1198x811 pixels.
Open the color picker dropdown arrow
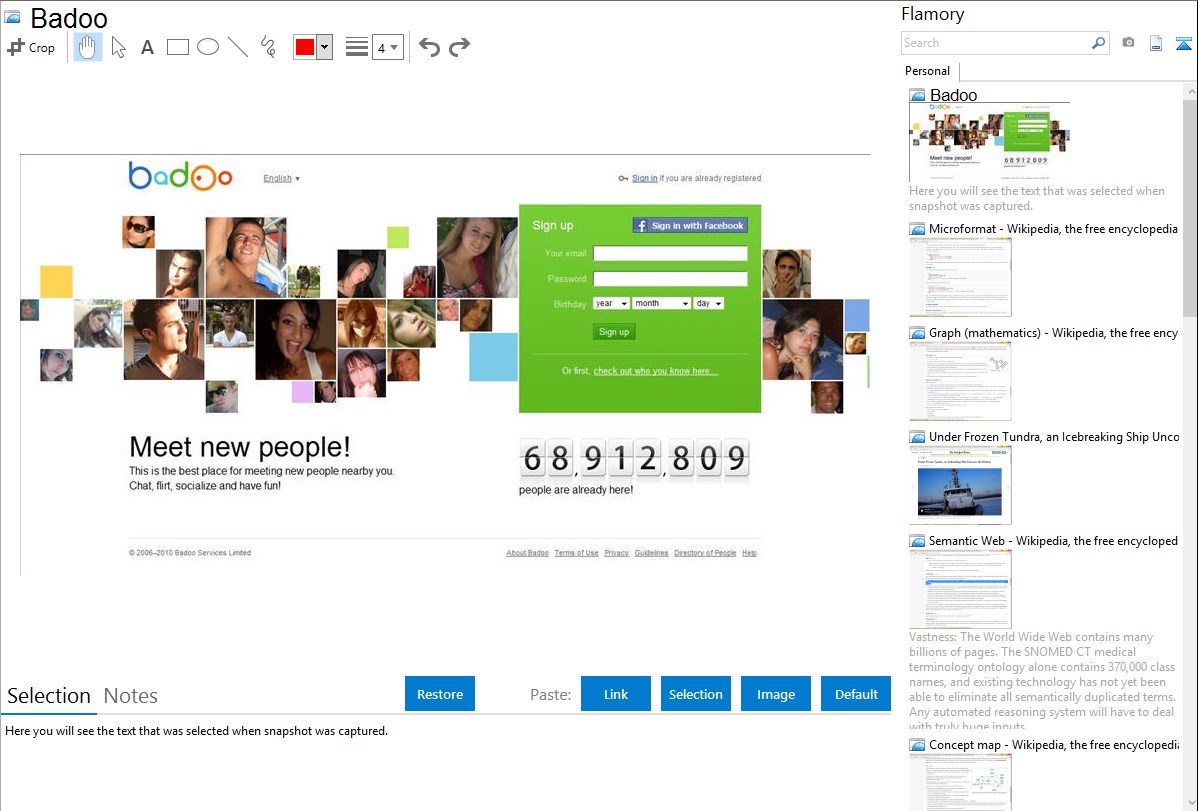[325, 47]
